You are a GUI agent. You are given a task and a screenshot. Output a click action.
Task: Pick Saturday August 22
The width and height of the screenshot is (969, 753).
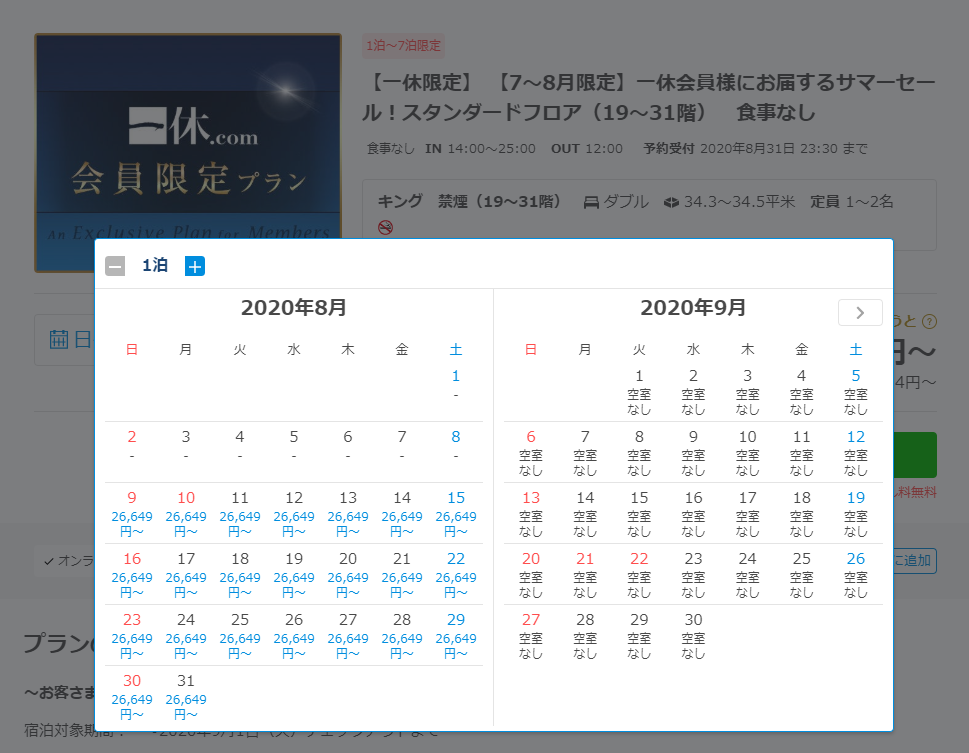(x=455, y=574)
